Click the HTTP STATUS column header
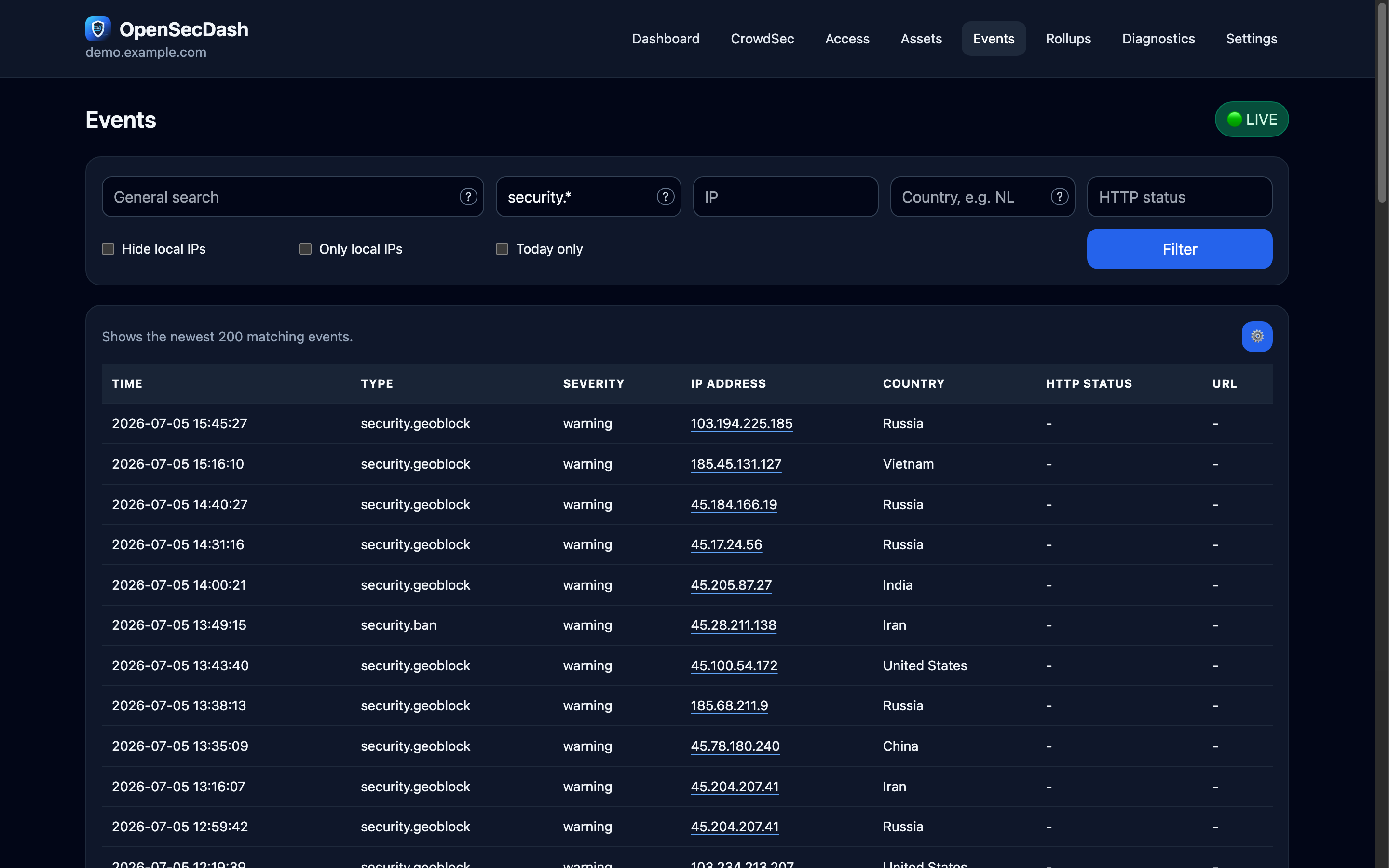Image resolution: width=1389 pixels, height=868 pixels. (1089, 383)
